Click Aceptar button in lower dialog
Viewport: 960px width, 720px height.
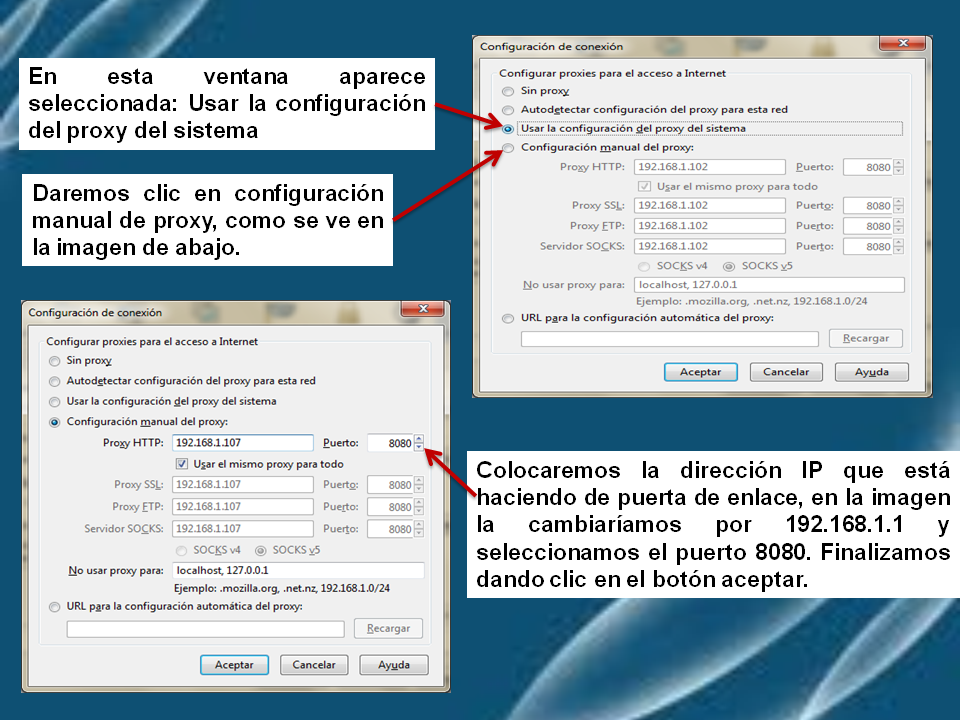pos(234,665)
